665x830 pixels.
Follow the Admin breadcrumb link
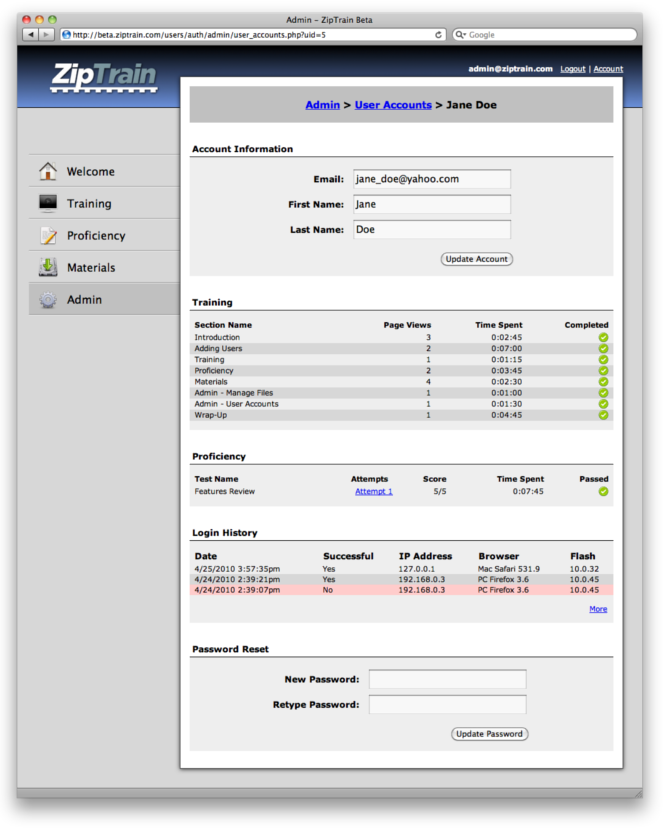(x=322, y=105)
